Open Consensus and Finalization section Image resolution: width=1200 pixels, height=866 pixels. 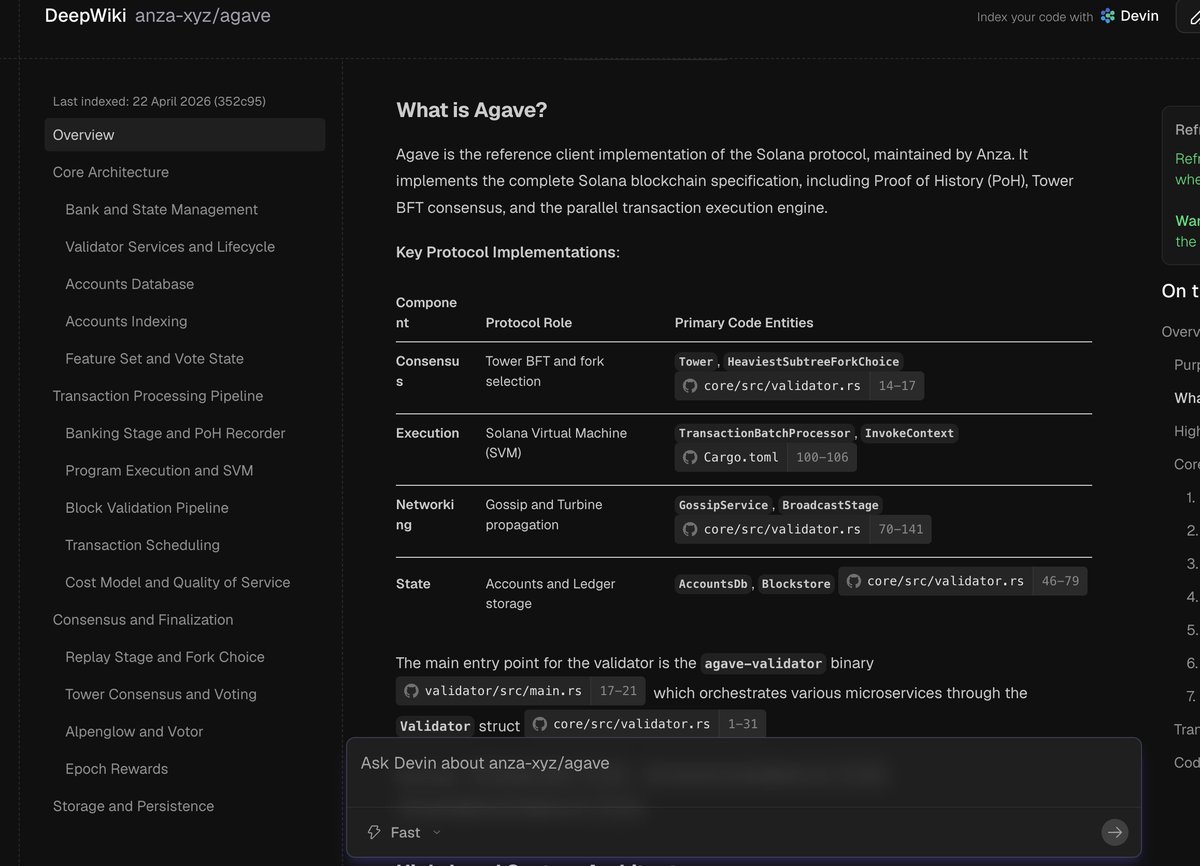tap(143, 620)
